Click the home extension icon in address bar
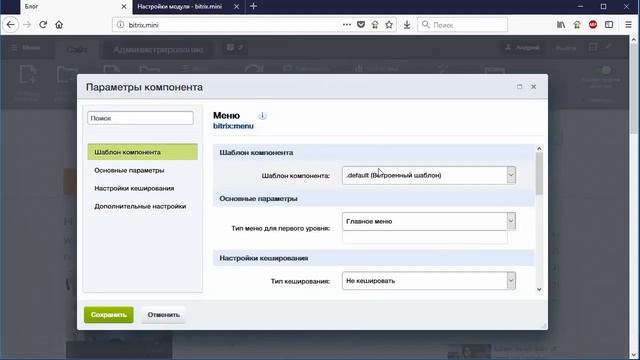The height and width of the screenshot is (360, 640). 375,24
